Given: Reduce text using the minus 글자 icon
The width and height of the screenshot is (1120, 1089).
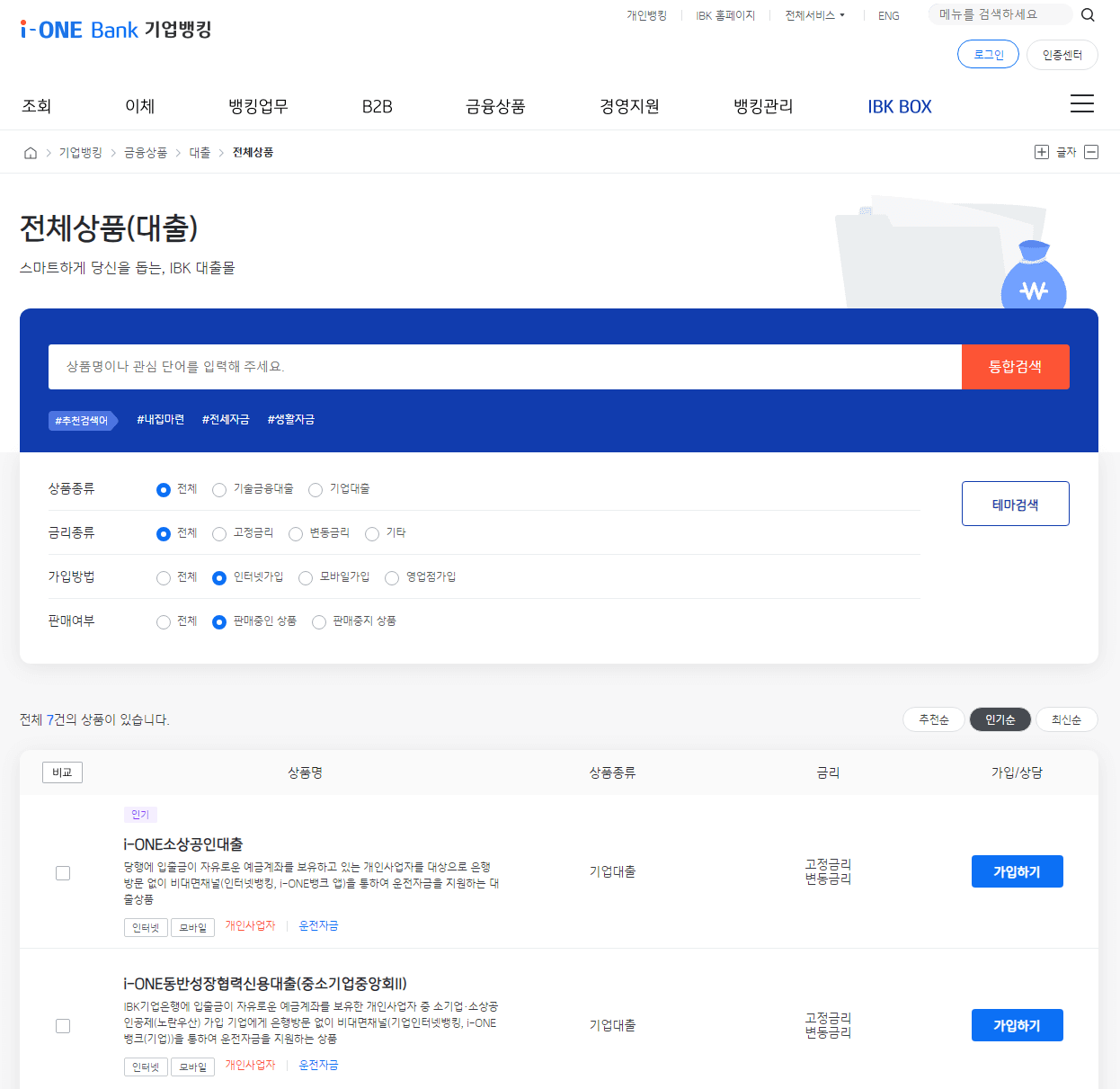Looking at the screenshot, I should [x=1091, y=152].
